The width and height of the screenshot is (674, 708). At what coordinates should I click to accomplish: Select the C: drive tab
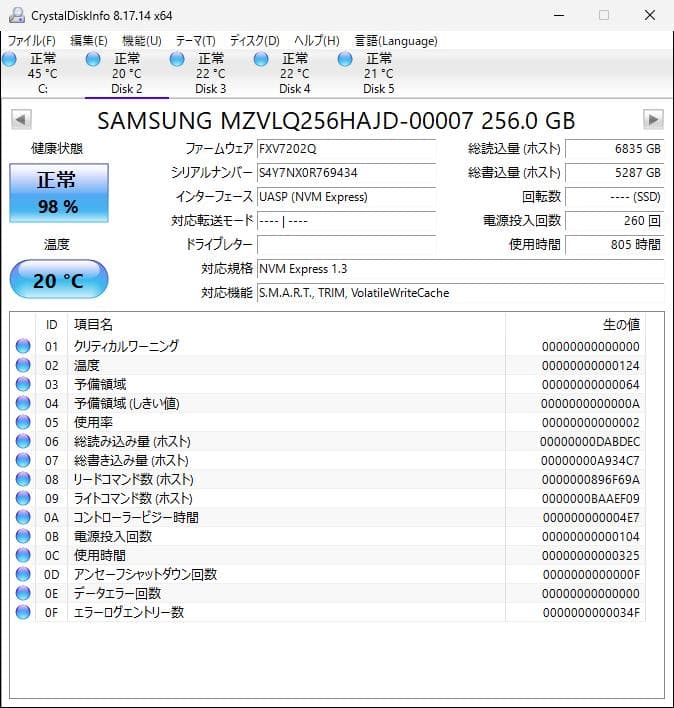tap(42, 74)
